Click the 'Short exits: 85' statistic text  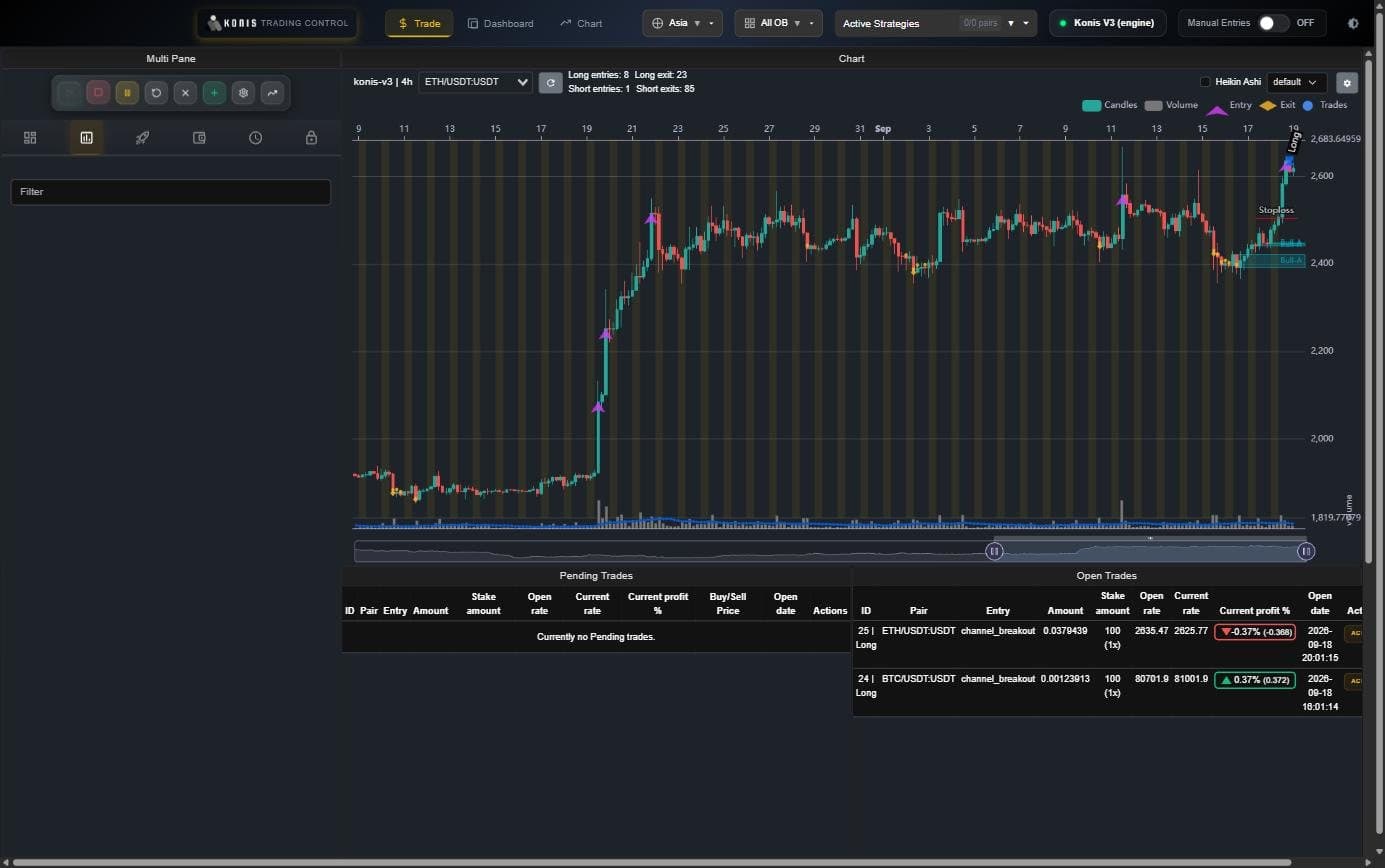(x=665, y=89)
